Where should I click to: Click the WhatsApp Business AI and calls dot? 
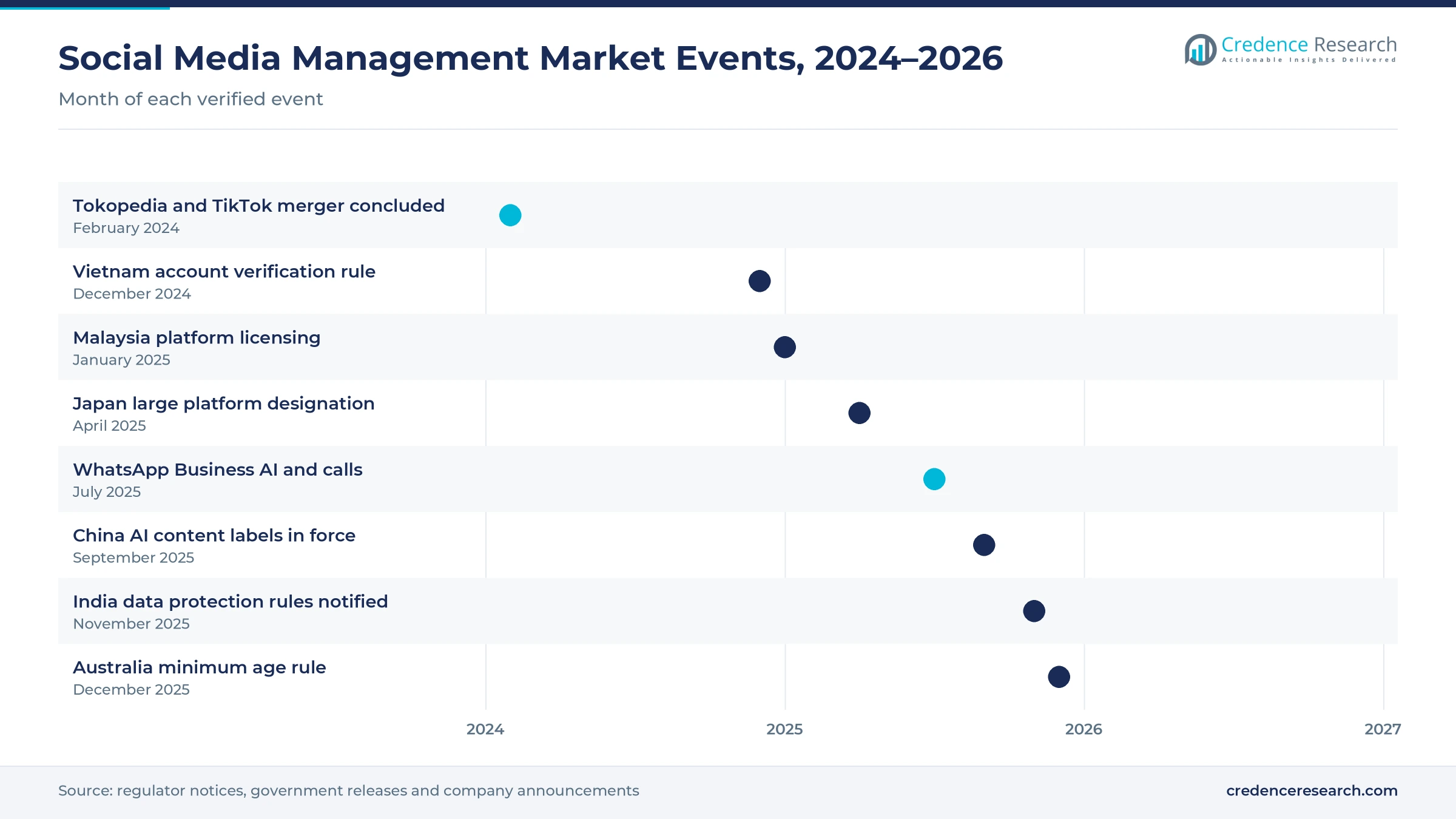coord(934,479)
